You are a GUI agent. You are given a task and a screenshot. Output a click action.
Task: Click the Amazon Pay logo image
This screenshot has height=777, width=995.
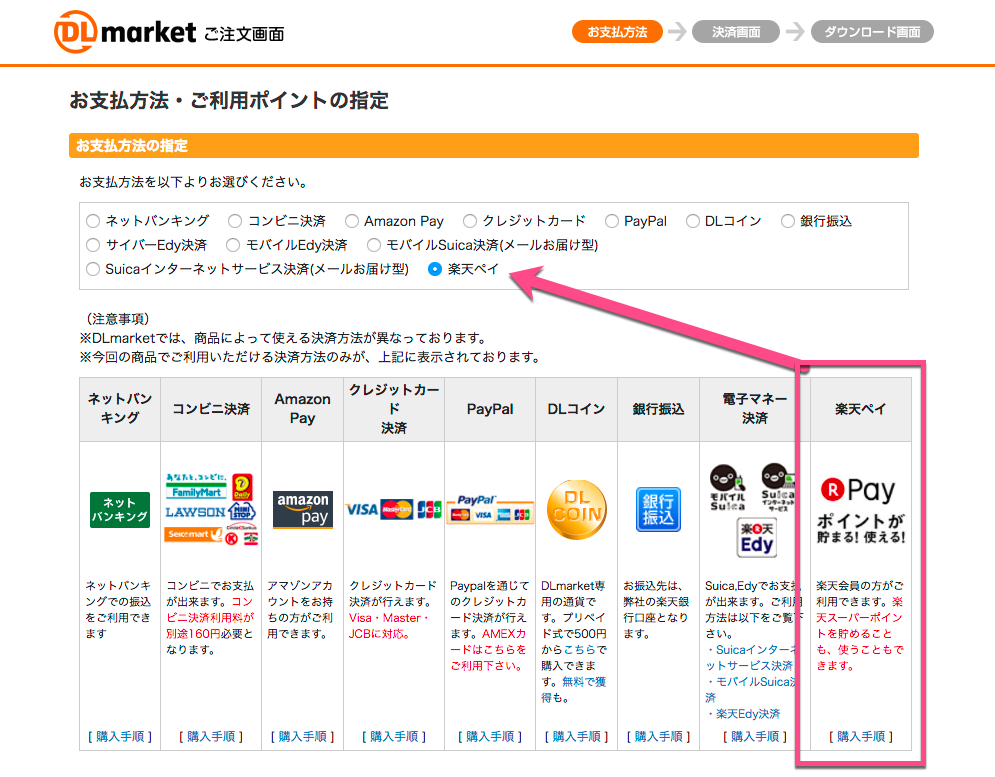tap(302, 509)
